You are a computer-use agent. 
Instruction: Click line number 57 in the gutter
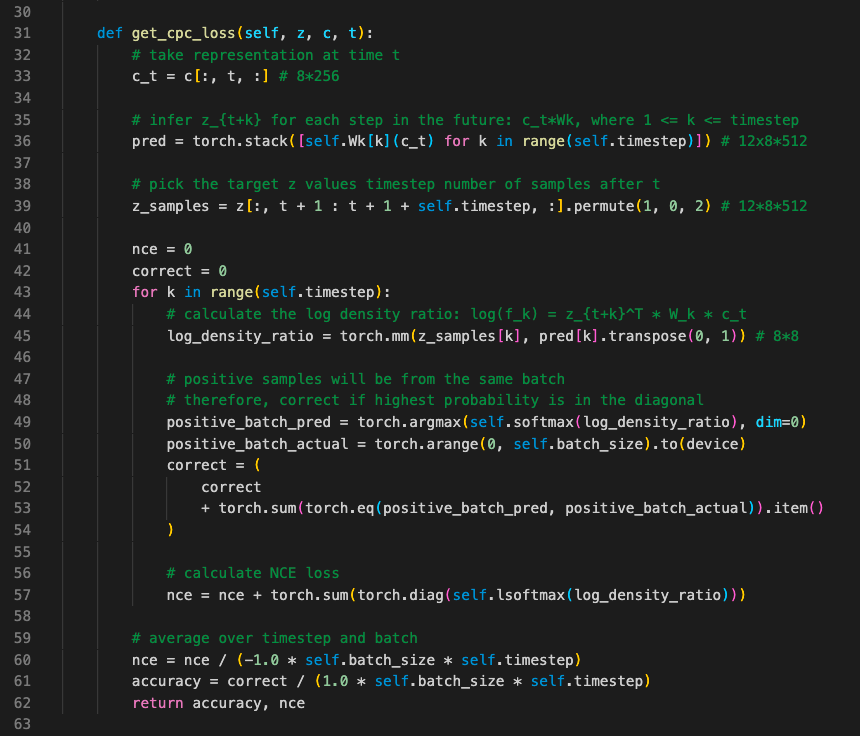(22, 595)
